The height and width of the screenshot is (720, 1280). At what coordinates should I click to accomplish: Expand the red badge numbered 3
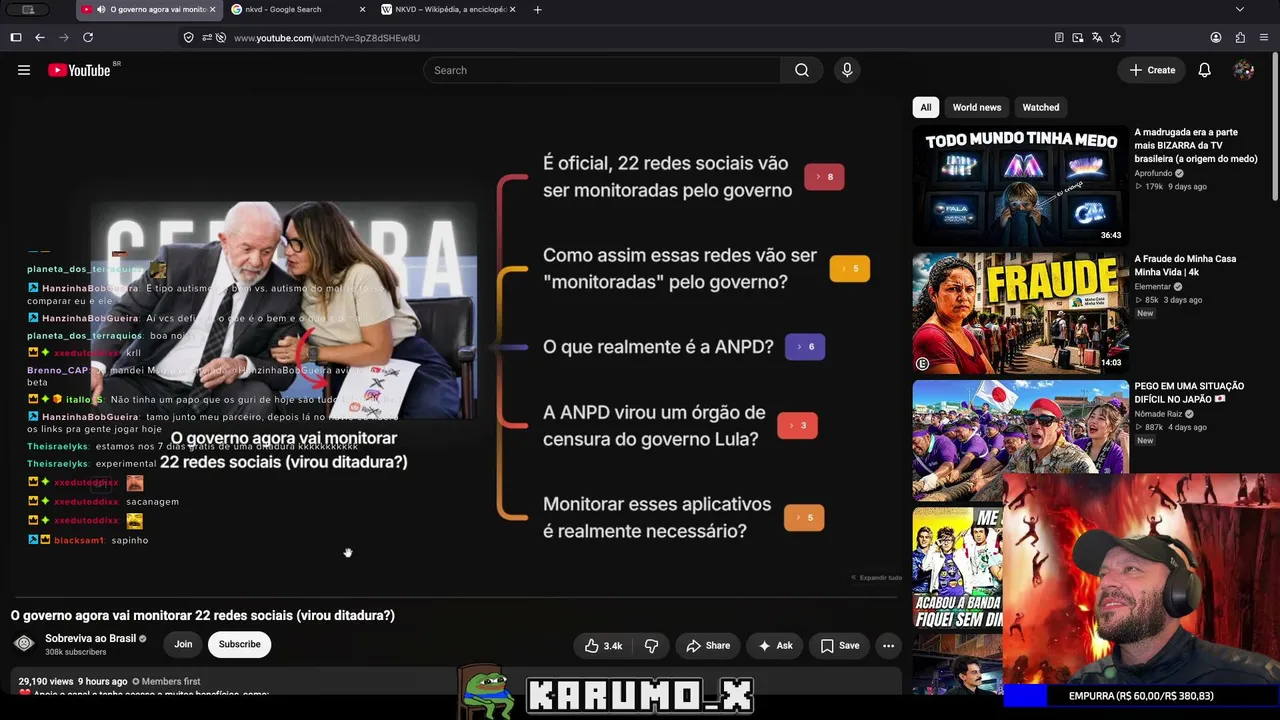pyautogui.click(x=797, y=425)
